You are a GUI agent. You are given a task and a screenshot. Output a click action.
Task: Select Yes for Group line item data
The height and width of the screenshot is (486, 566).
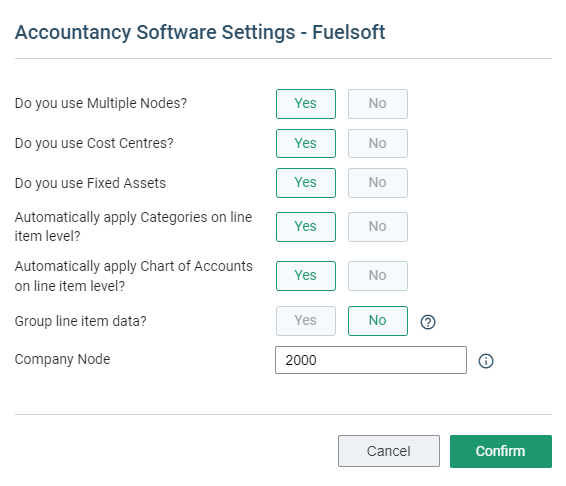[306, 321]
